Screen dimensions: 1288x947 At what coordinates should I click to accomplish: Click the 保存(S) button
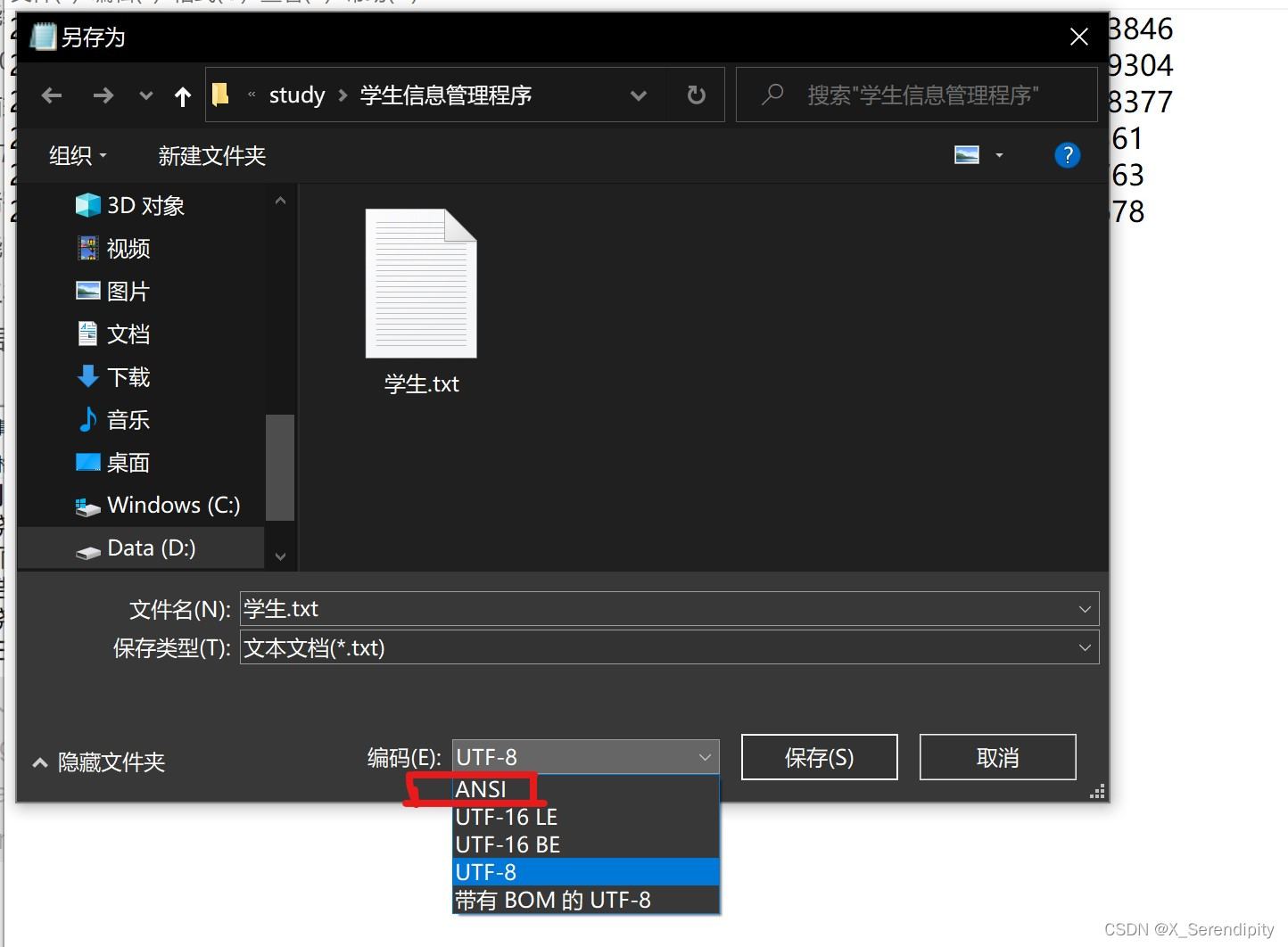[819, 757]
